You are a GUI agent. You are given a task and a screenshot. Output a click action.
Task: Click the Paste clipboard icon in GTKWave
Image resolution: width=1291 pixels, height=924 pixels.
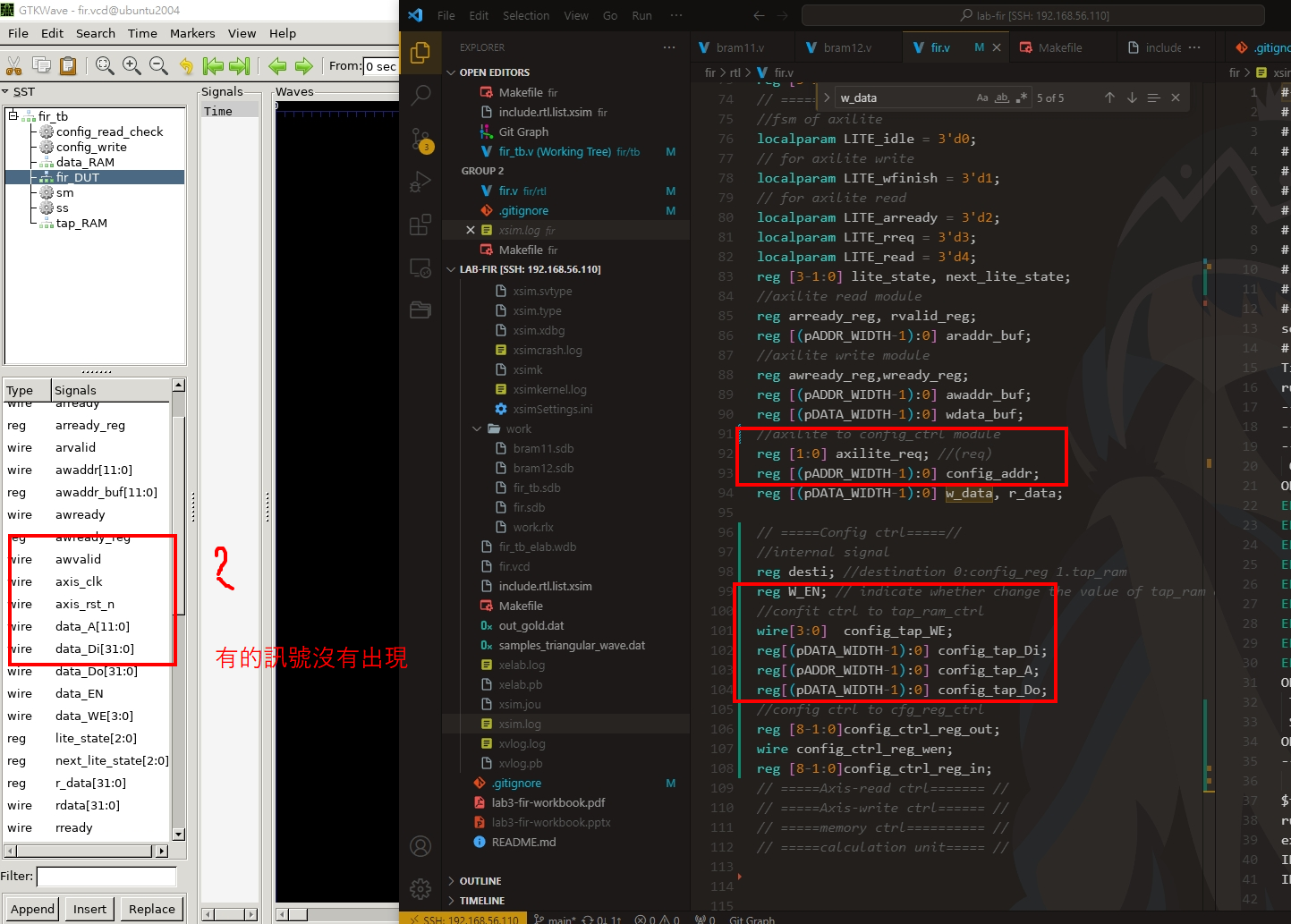coord(68,65)
